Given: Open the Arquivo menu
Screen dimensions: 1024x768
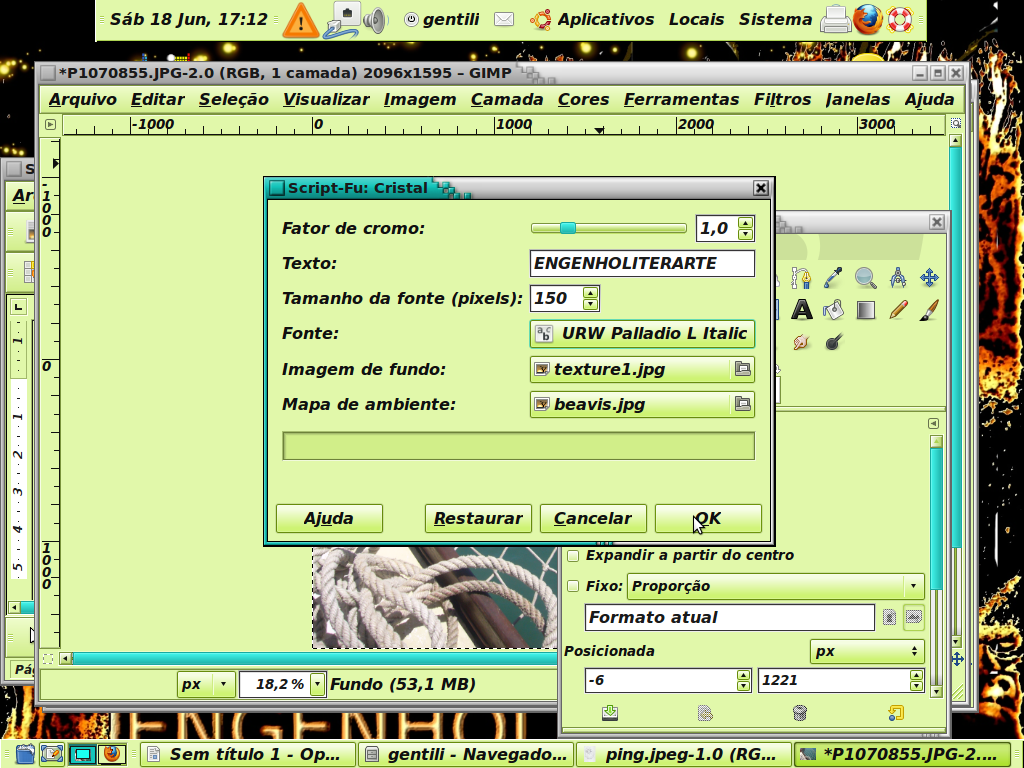Looking at the screenshot, I should tap(82, 99).
